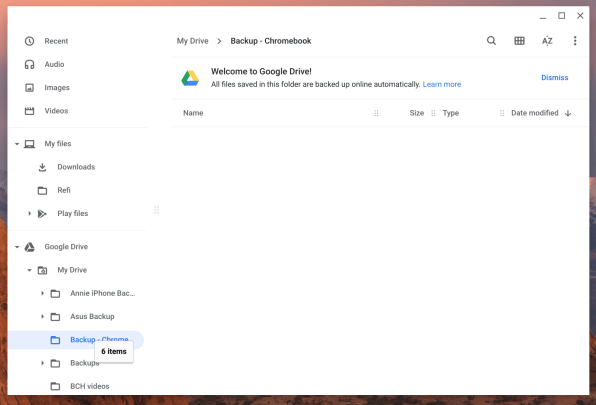This screenshot has height=405, width=596.
Task: Click the Asus Backup folder icon
Action: [x=55, y=316]
